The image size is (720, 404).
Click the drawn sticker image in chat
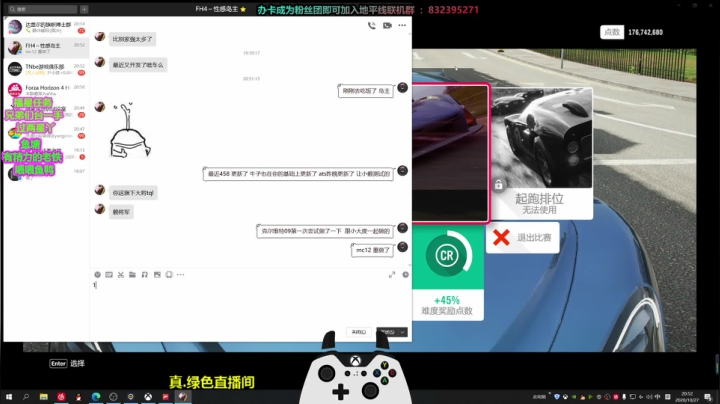click(130, 130)
